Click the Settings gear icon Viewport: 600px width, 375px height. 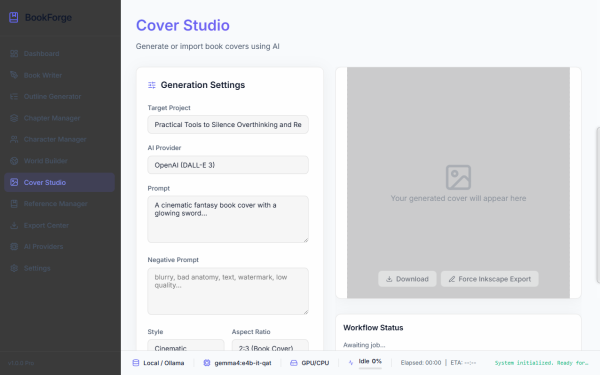(14, 268)
